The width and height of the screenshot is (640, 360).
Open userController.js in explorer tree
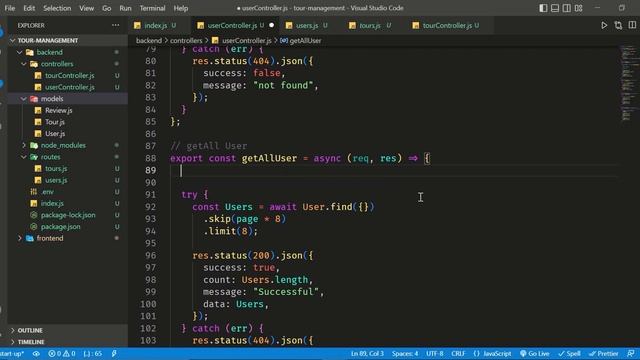tap(69, 87)
